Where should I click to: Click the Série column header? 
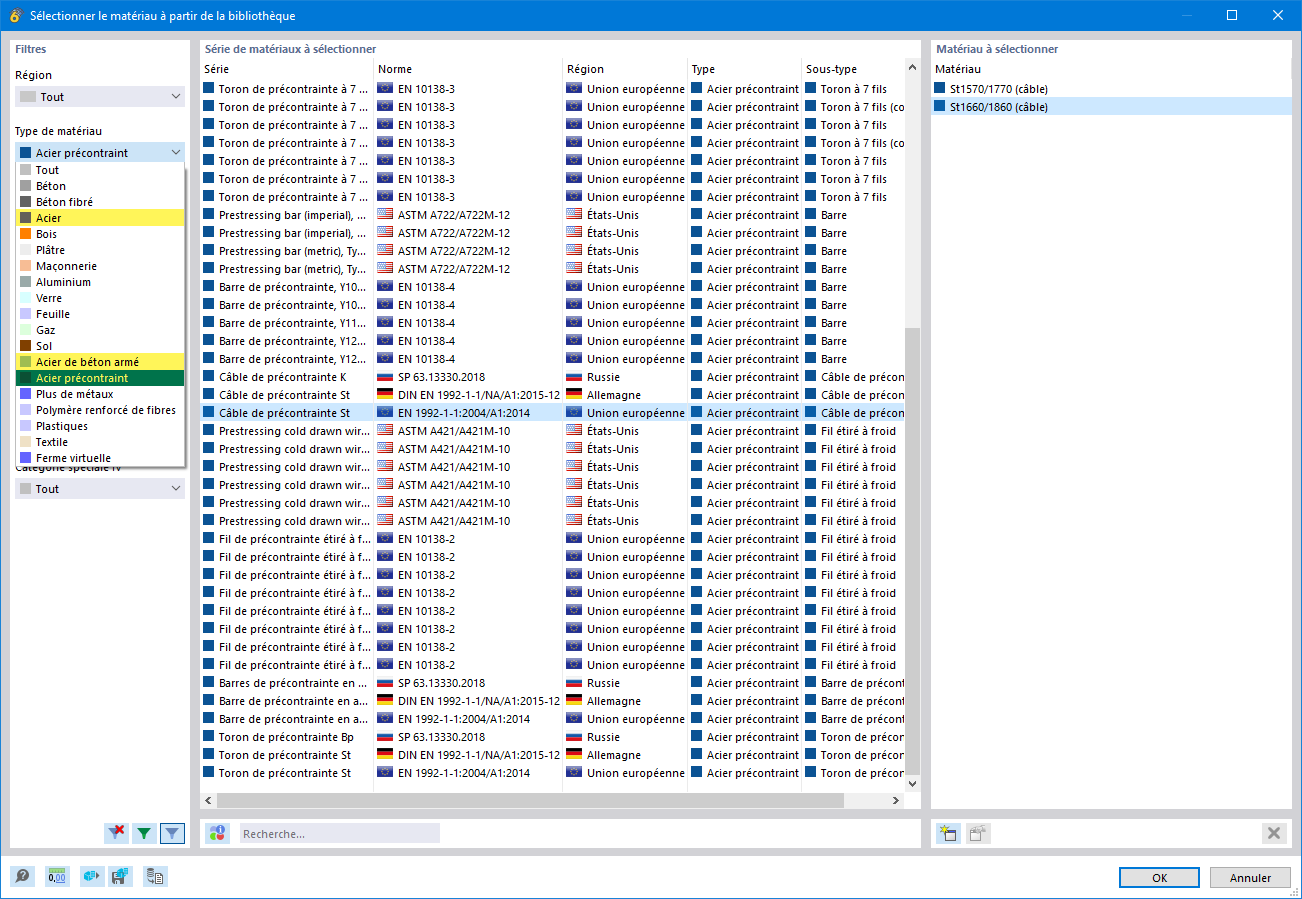[287, 69]
